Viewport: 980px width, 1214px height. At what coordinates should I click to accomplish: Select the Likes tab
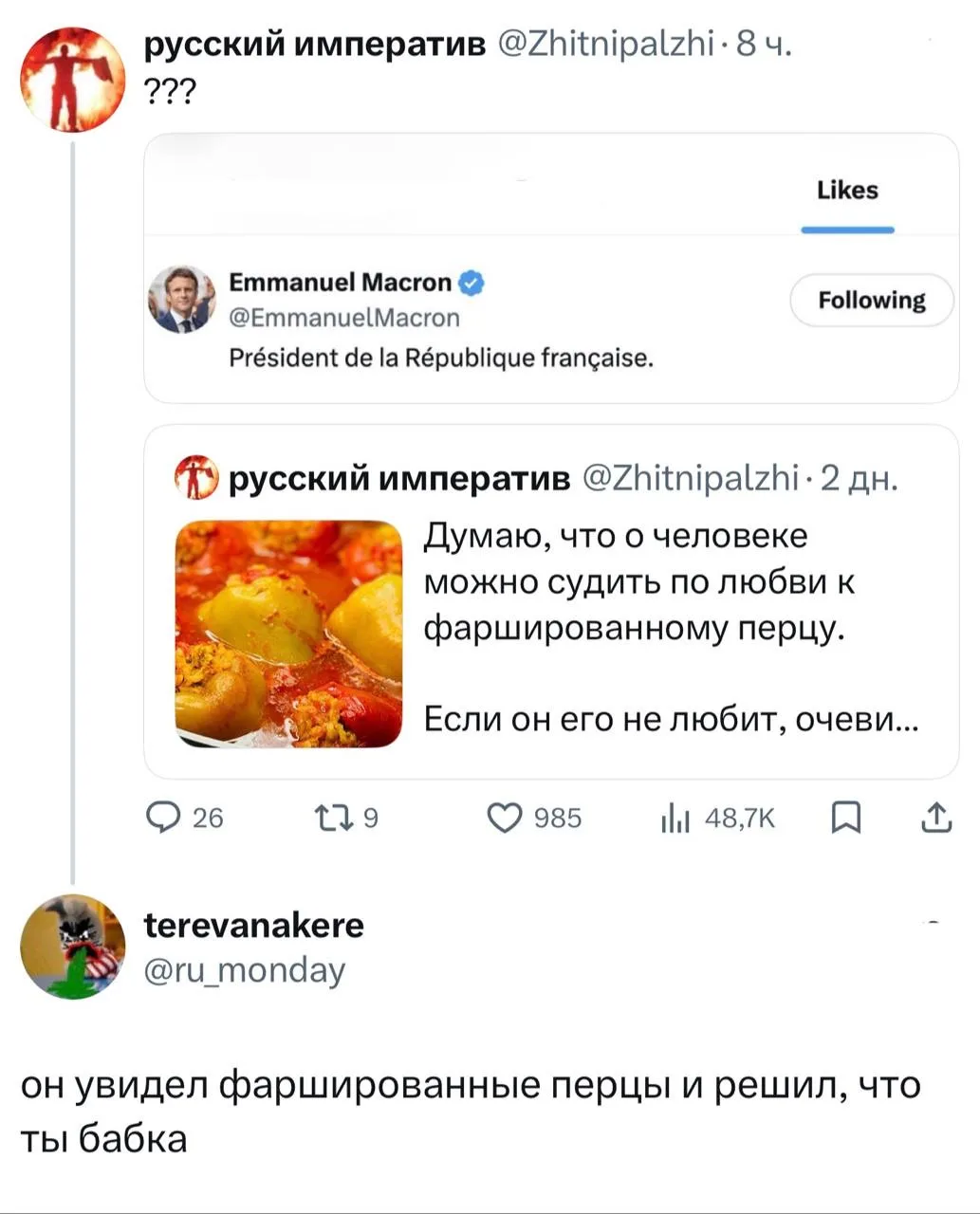[847, 191]
